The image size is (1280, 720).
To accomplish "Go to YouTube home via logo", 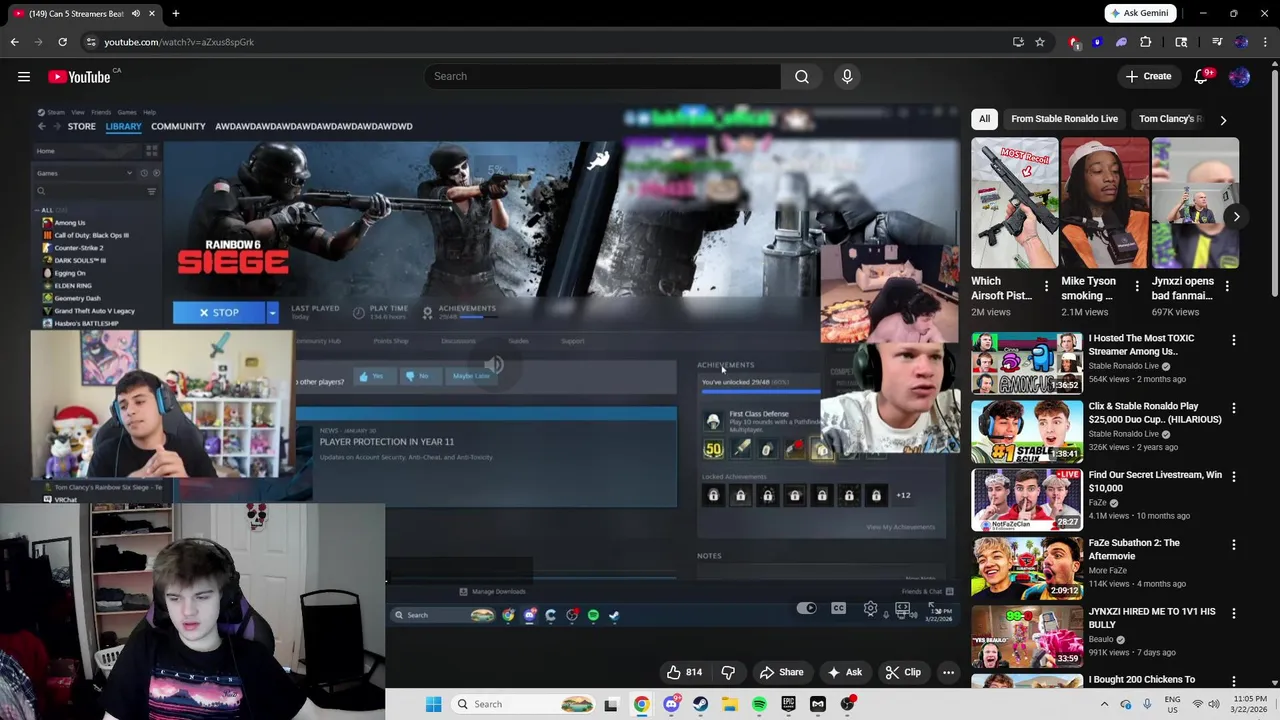I will (x=79, y=76).
